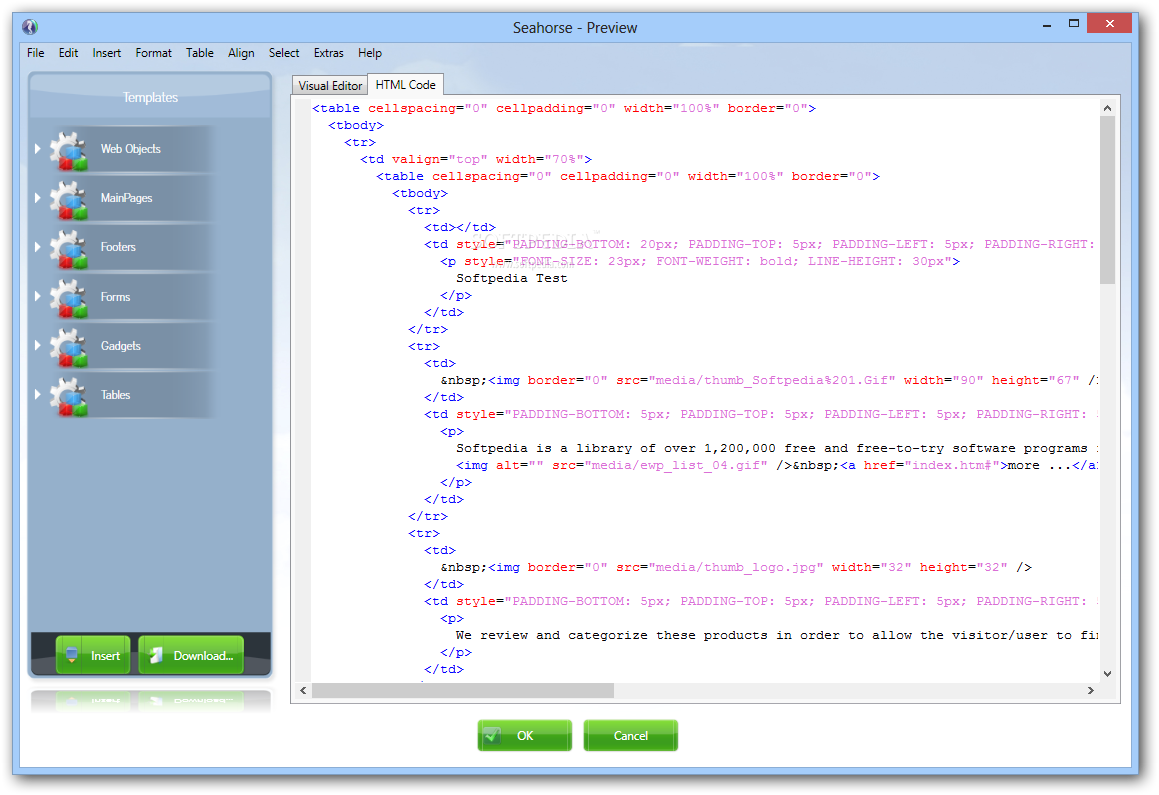Select the Tables label

(115, 395)
